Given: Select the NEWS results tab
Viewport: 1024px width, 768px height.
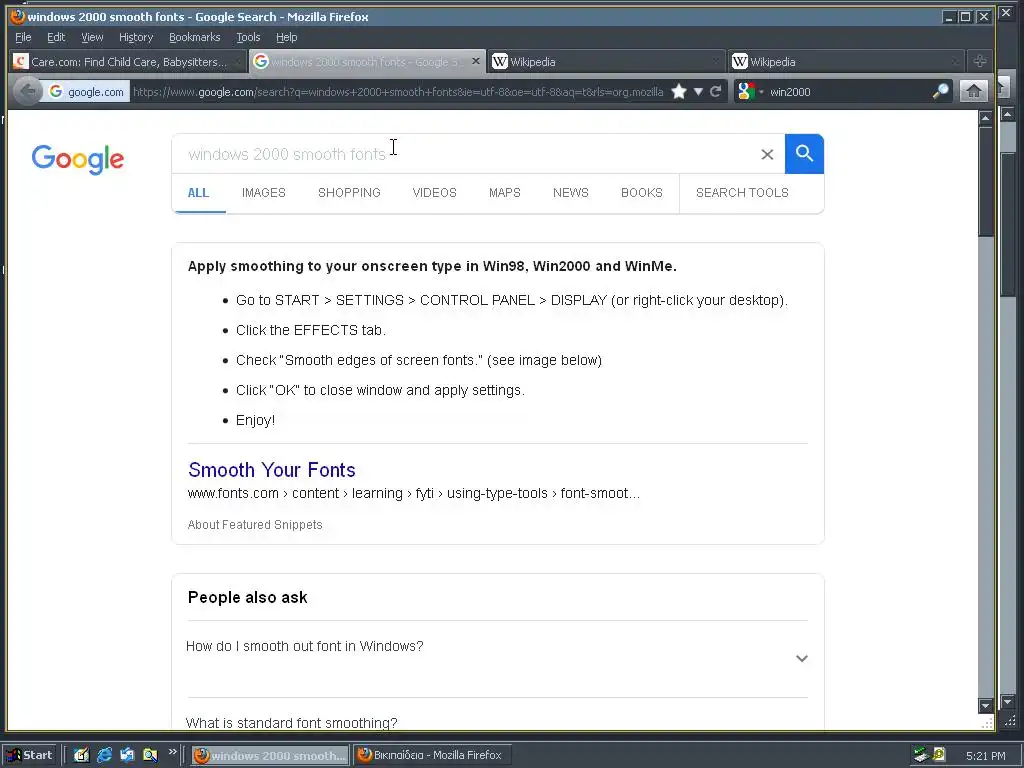Looking at the screenshot, I should (571, 193).
